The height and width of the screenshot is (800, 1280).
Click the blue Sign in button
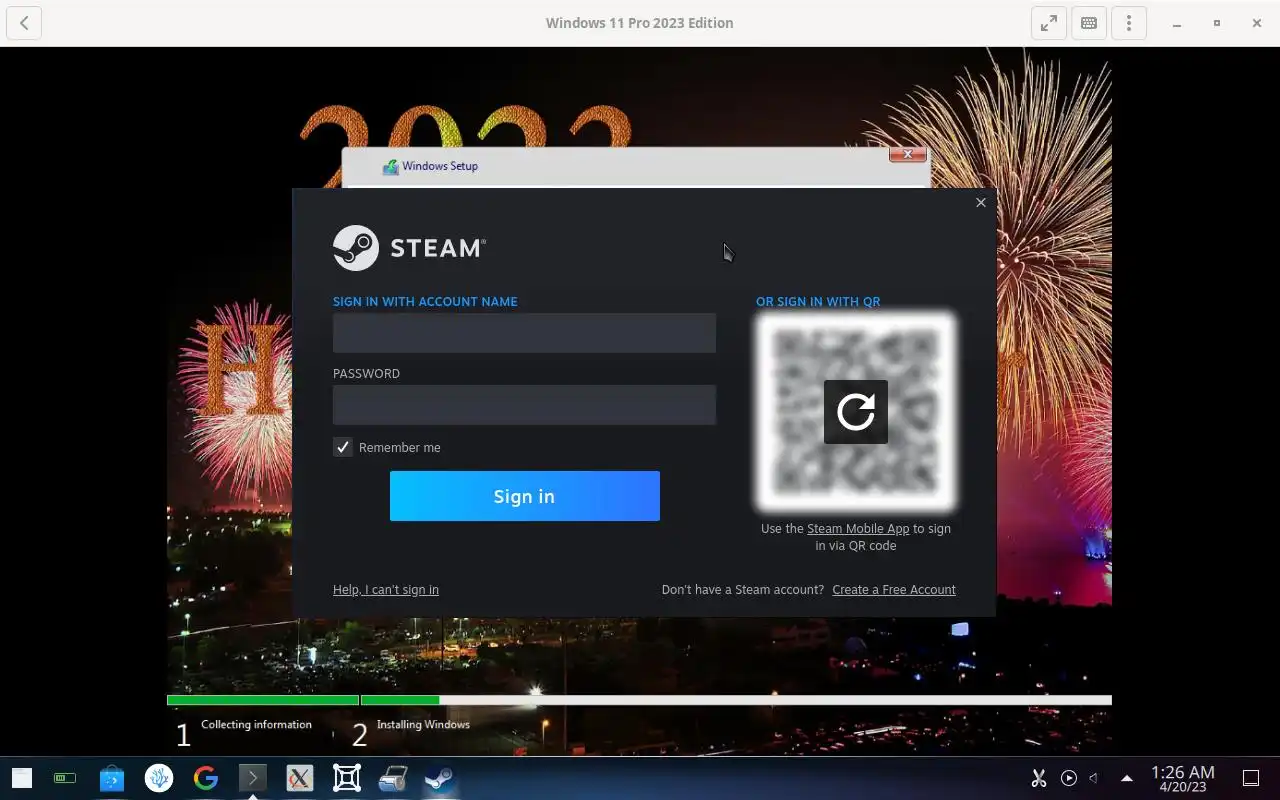pos(524,496)
